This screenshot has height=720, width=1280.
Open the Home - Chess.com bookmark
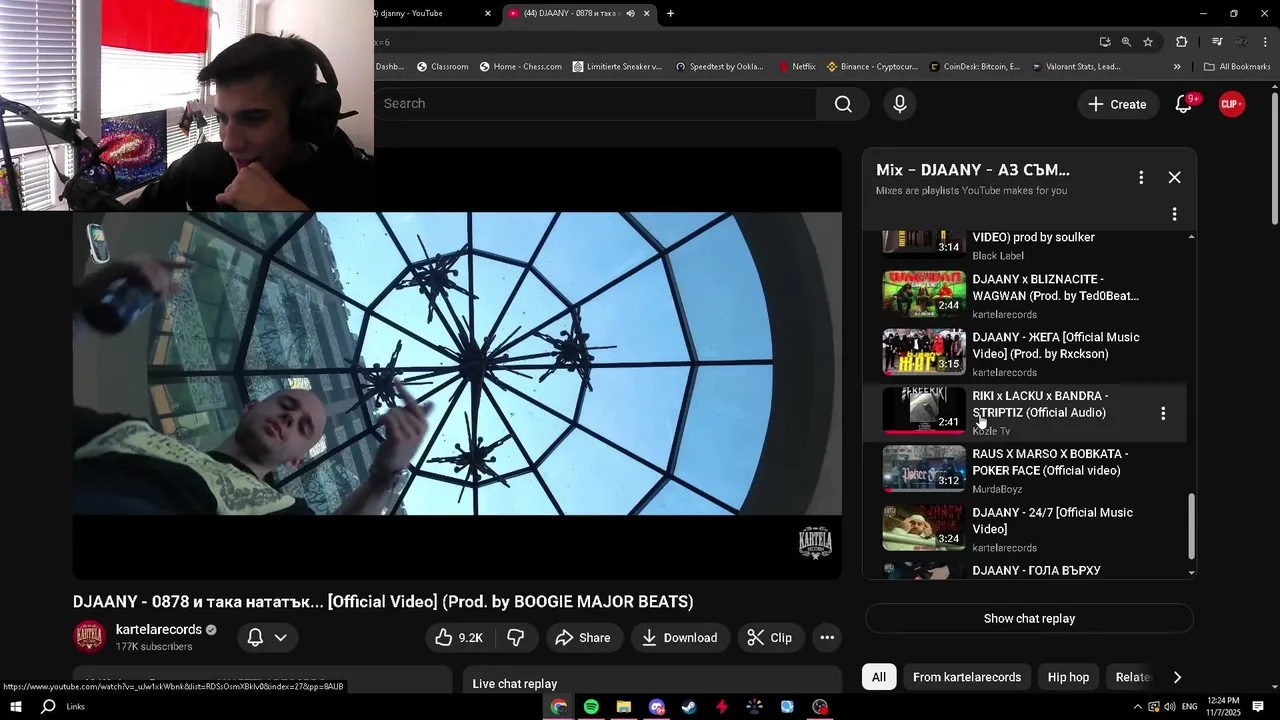(520, 67)
